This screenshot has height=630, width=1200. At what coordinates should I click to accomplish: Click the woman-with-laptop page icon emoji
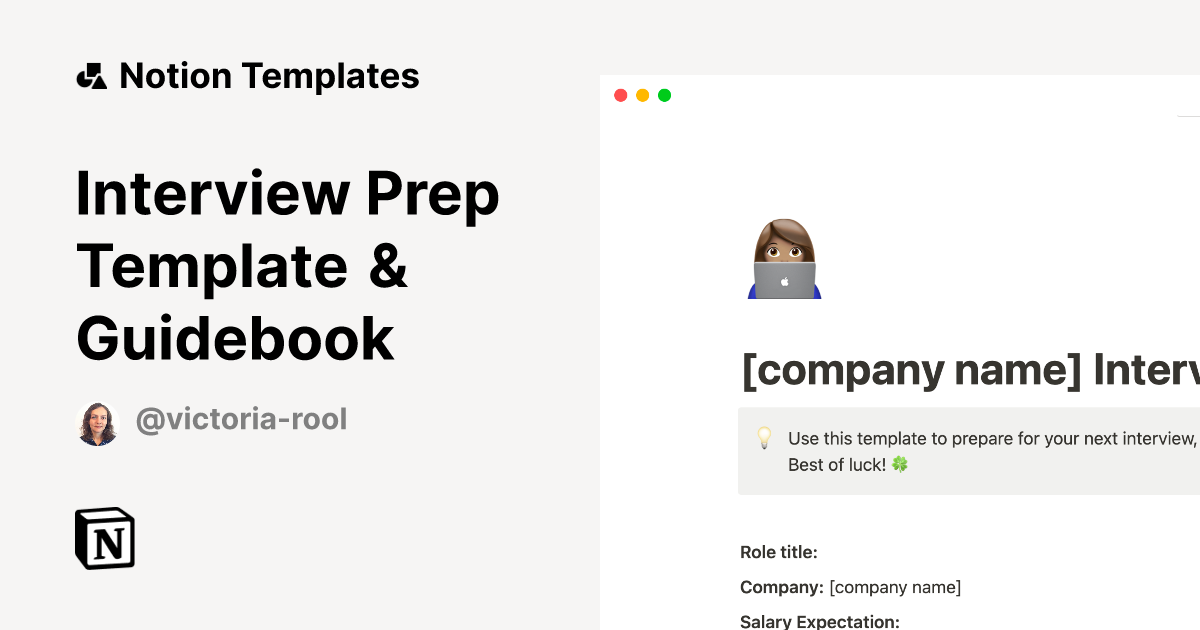pos(786,258)
